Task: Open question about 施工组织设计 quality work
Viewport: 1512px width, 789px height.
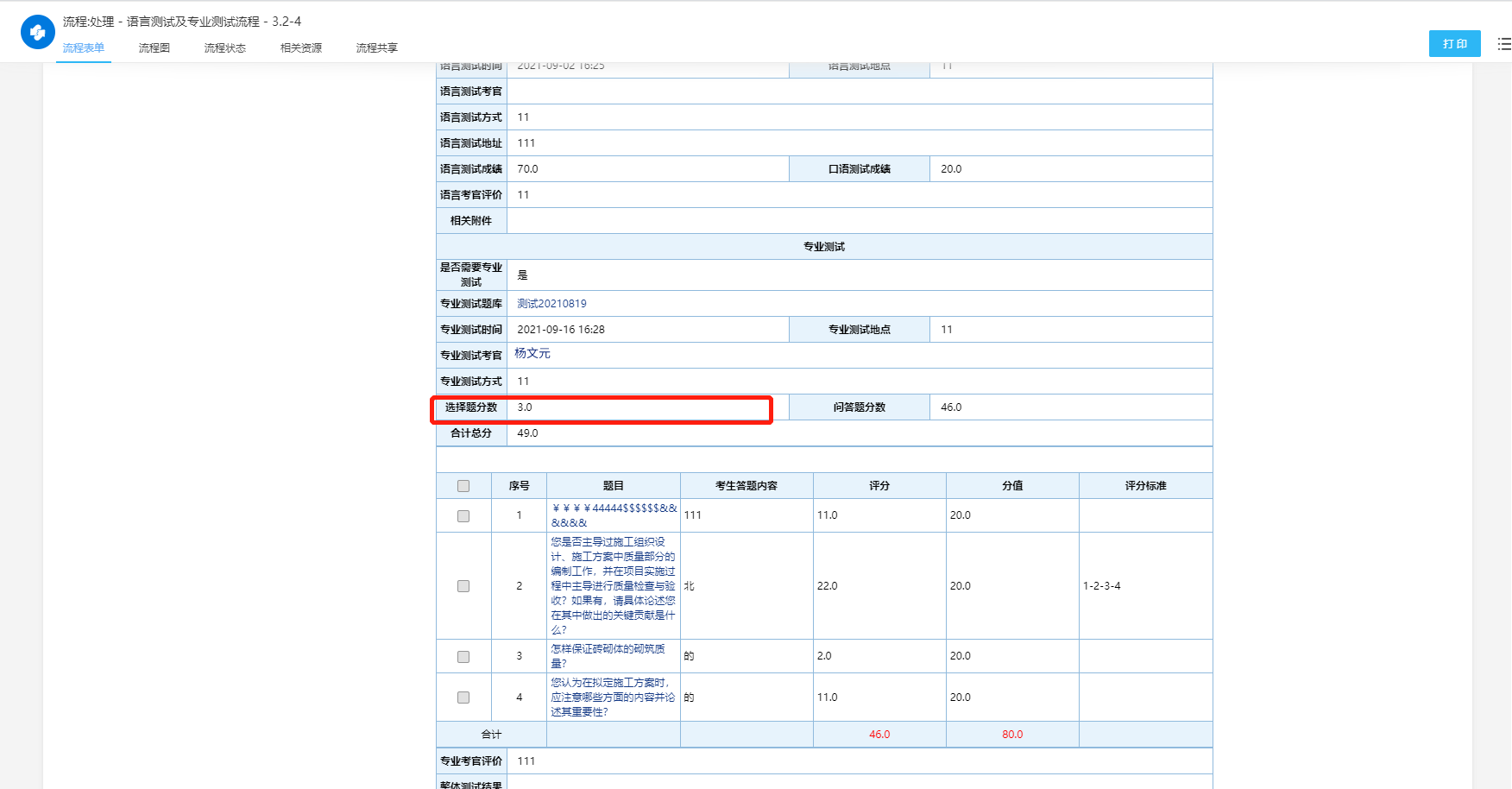Action: (614, 586)
